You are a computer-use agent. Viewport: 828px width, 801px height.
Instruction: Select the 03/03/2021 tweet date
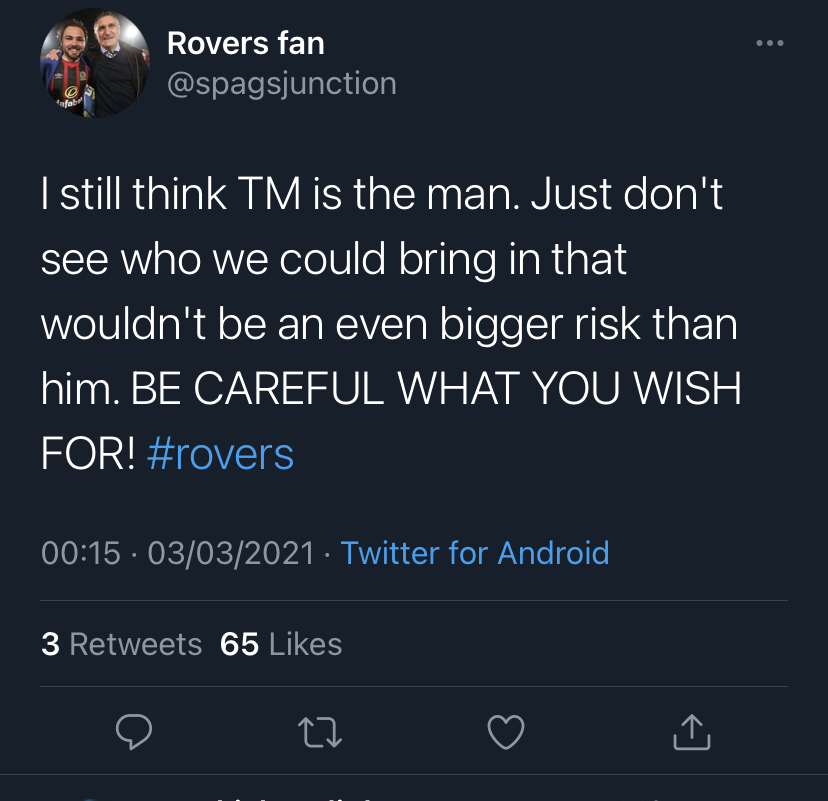click(x=231, y=552)
